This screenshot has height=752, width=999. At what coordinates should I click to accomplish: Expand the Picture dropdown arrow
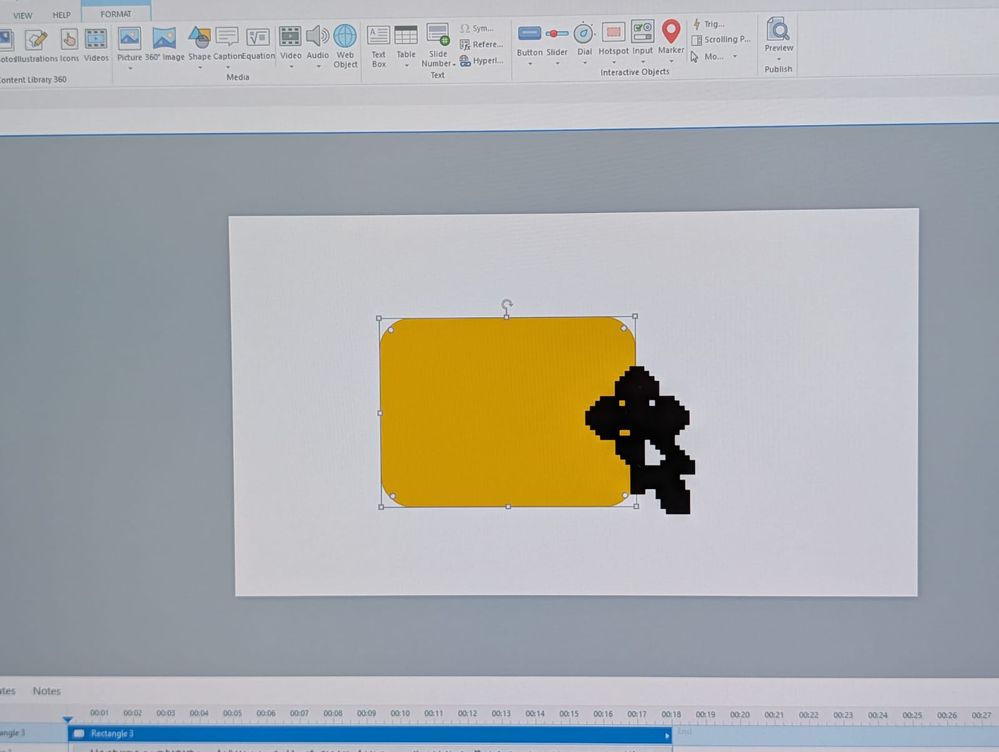(x=129, y=68)
